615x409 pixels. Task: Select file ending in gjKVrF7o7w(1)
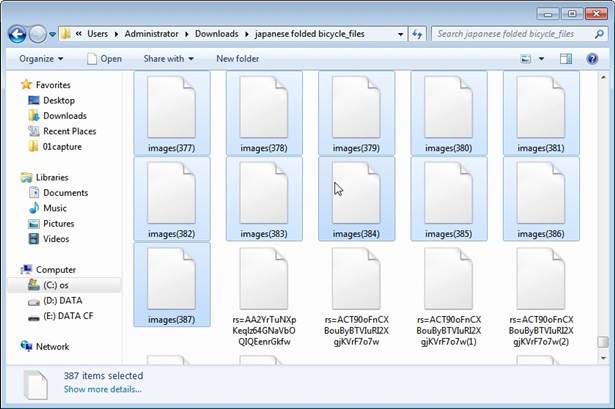click(x=448, y=296)
